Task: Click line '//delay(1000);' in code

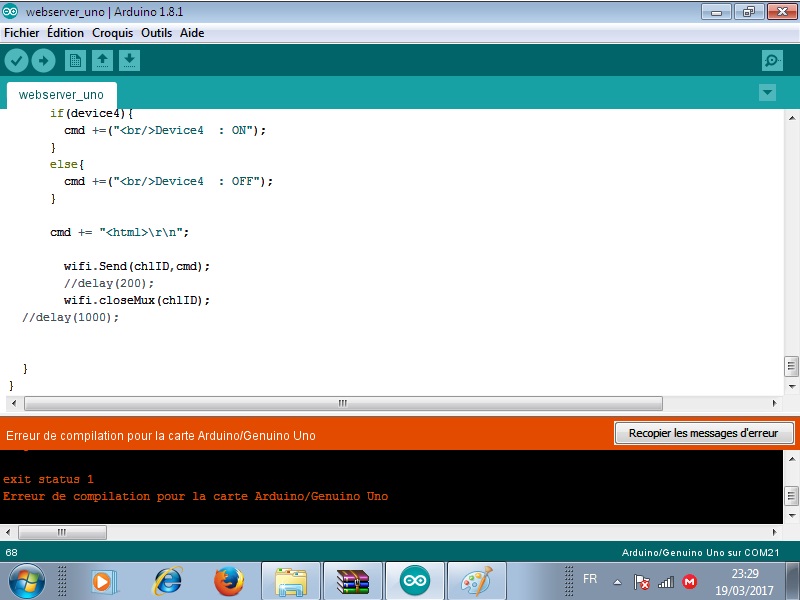Action: click(x=70, y=317)
